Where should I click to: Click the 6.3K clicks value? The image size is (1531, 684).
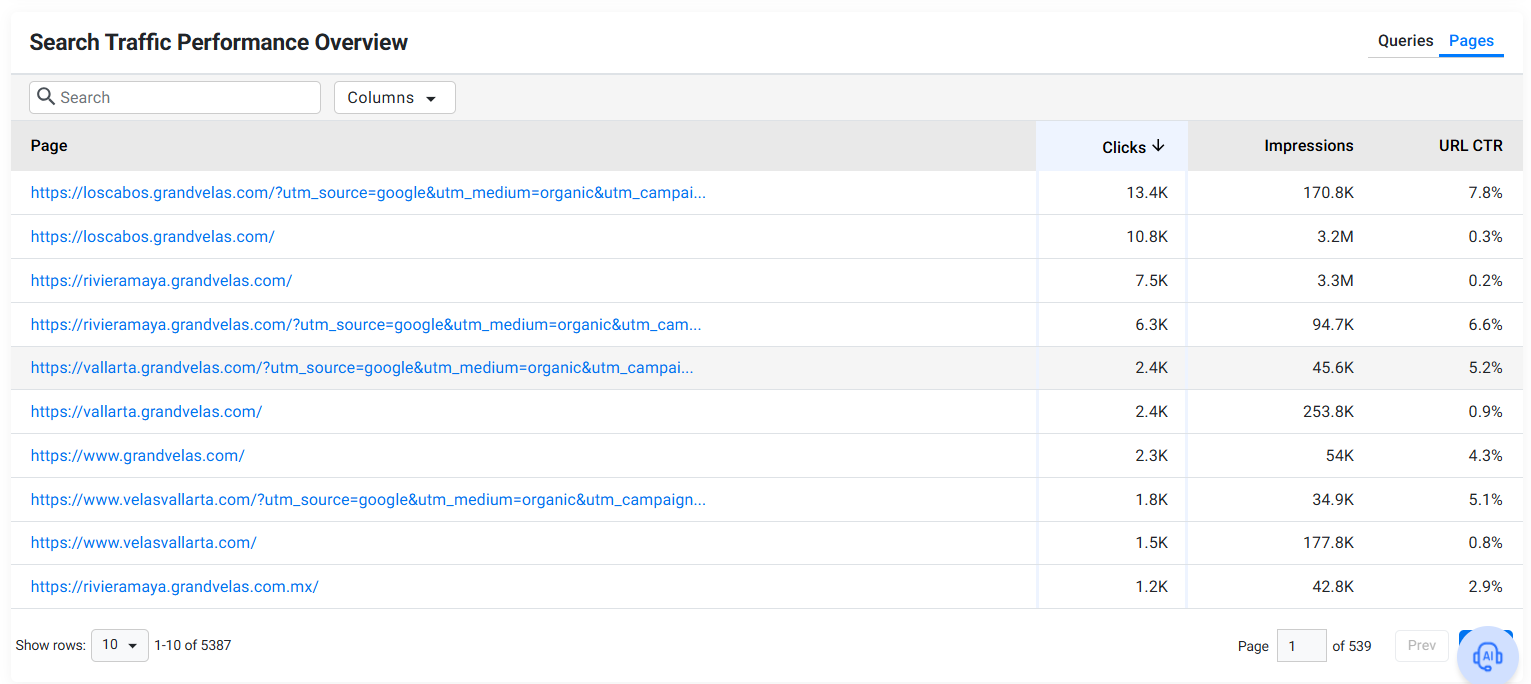[x=1151, y=325]
